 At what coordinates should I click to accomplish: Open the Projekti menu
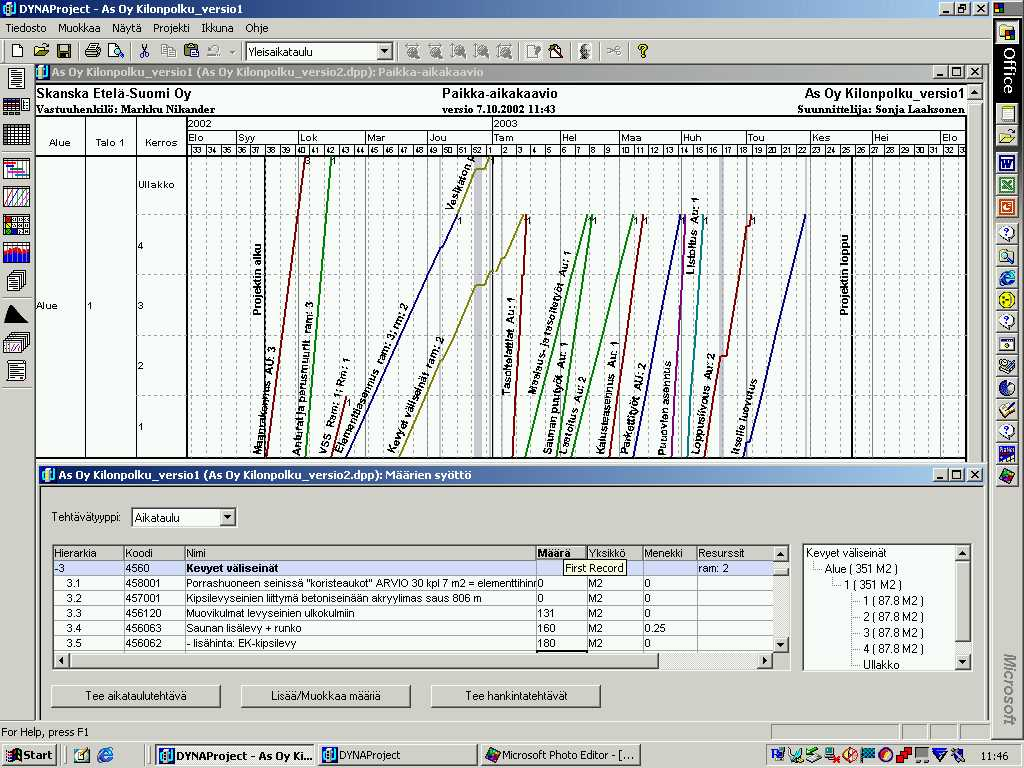pos(171,28)
